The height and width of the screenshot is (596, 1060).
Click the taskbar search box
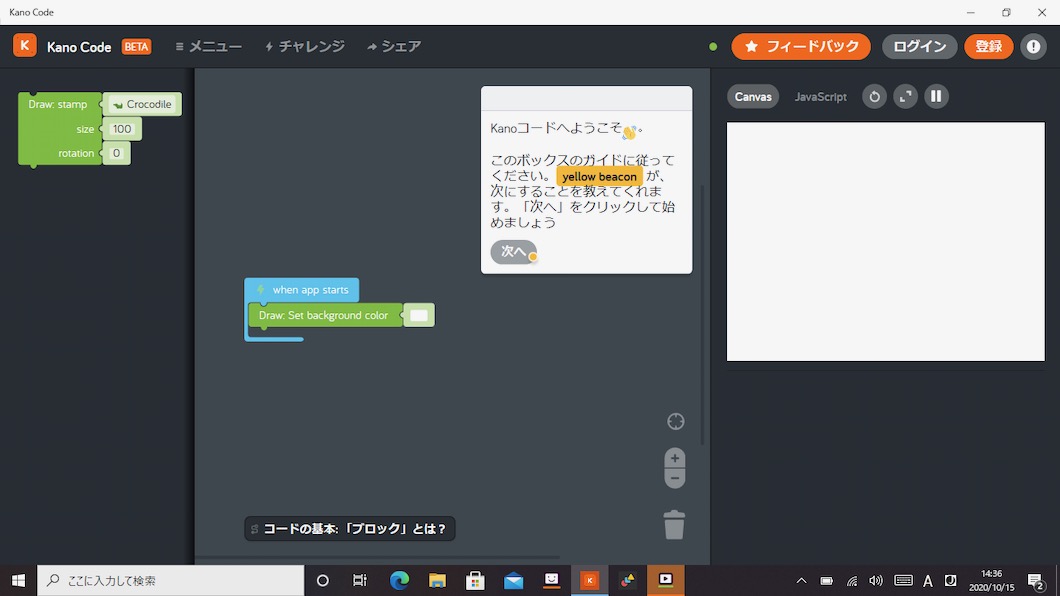pos(170,580)
